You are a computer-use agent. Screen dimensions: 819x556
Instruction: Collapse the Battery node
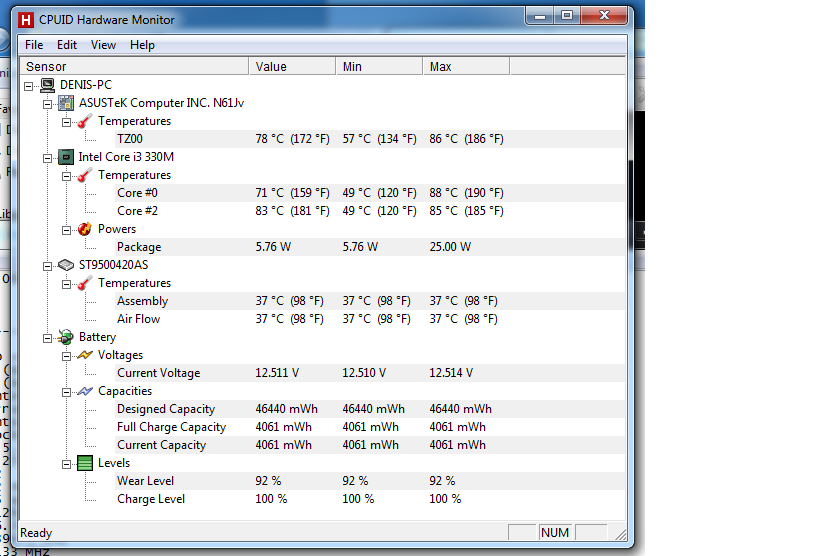click(x=48, y=338)
